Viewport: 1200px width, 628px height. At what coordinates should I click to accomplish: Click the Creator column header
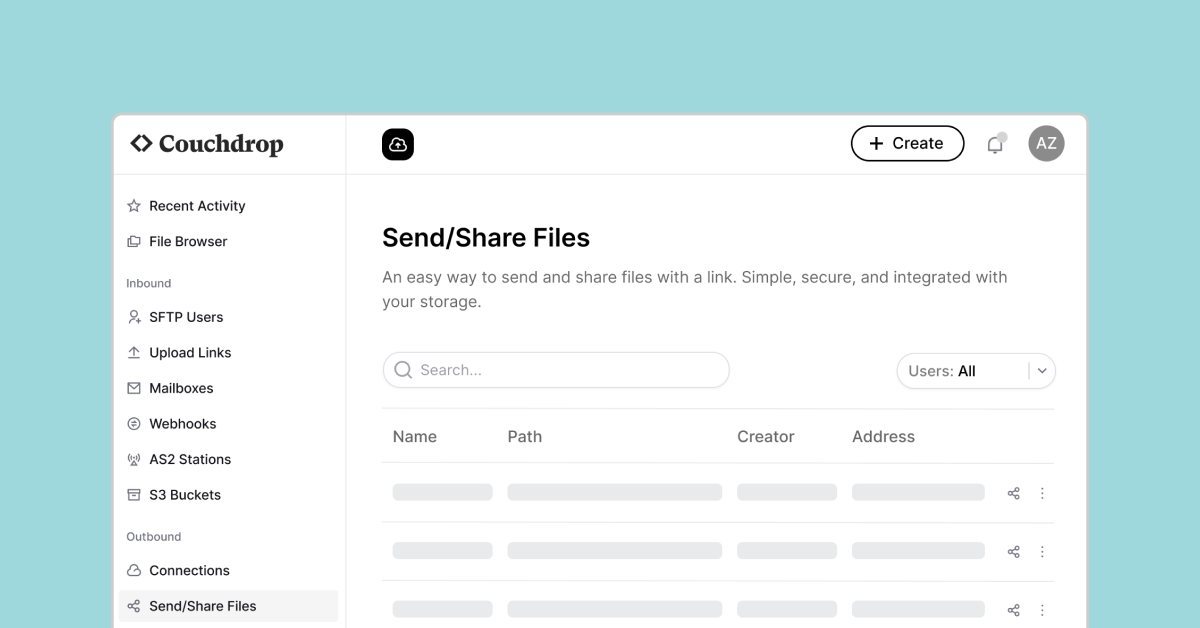pyautogui.click(x=766, y=437)
